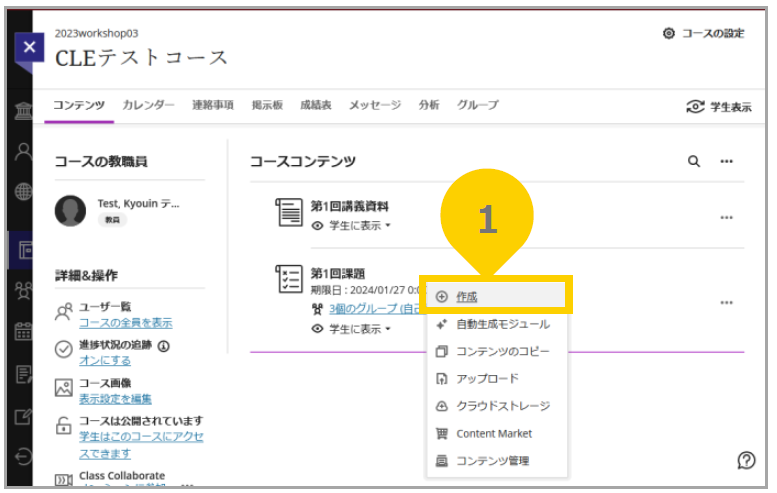Image resolution: width=777 pixels, height=493 pixels.
Task: Open more options for 第1回課題
Action: (726, 303)
